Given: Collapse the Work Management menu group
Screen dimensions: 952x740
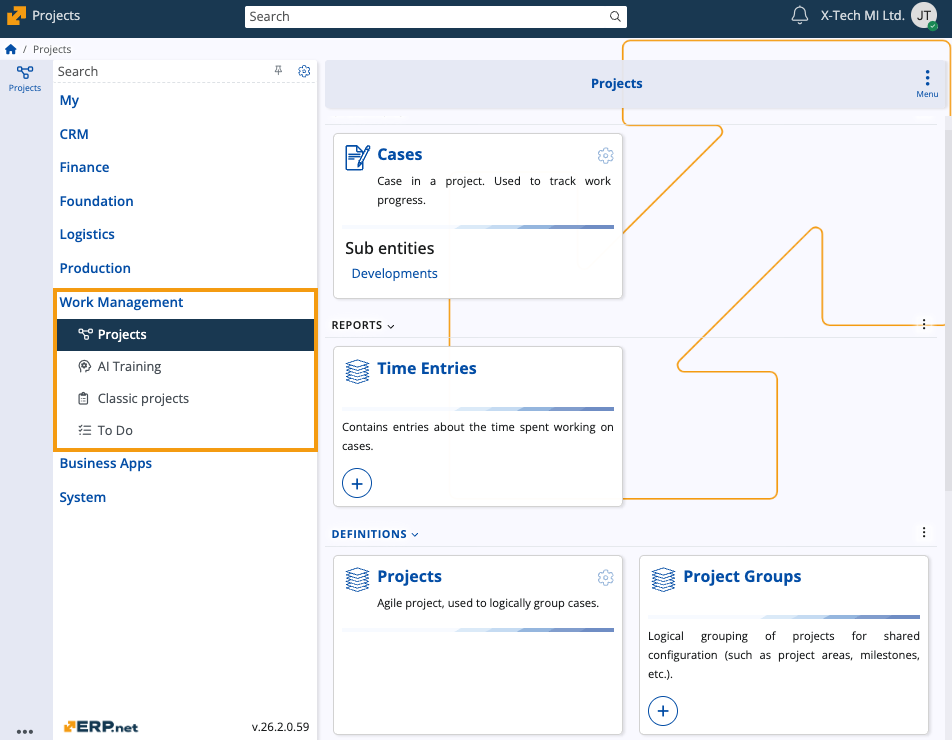Looking at the screenshot, I should click(x=121, y=302).
